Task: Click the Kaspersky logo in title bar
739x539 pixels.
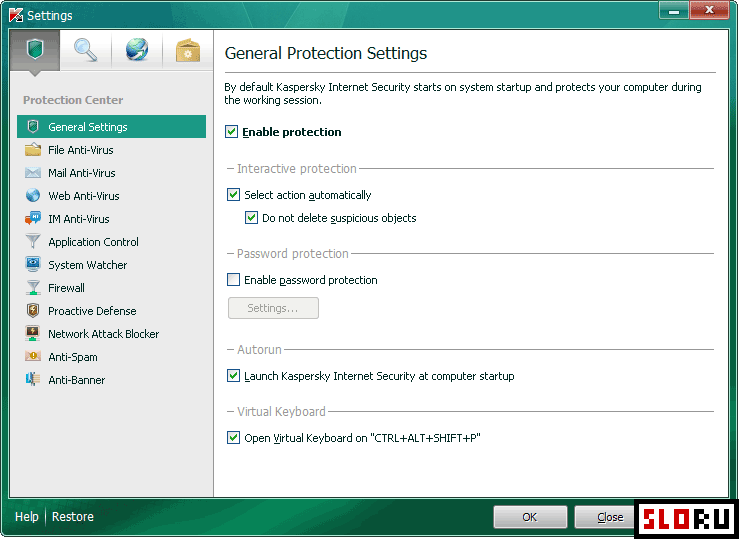Action: click(16, 15)
